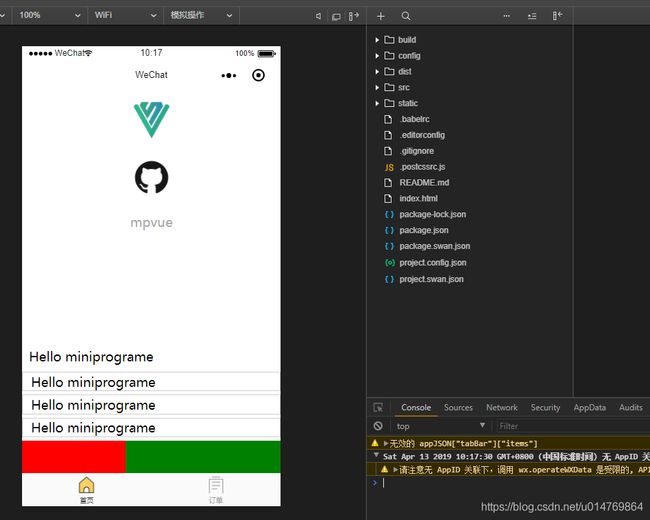Click the capsule close circle button
This screenshot has width=650, height=520.
coord(258,75)
